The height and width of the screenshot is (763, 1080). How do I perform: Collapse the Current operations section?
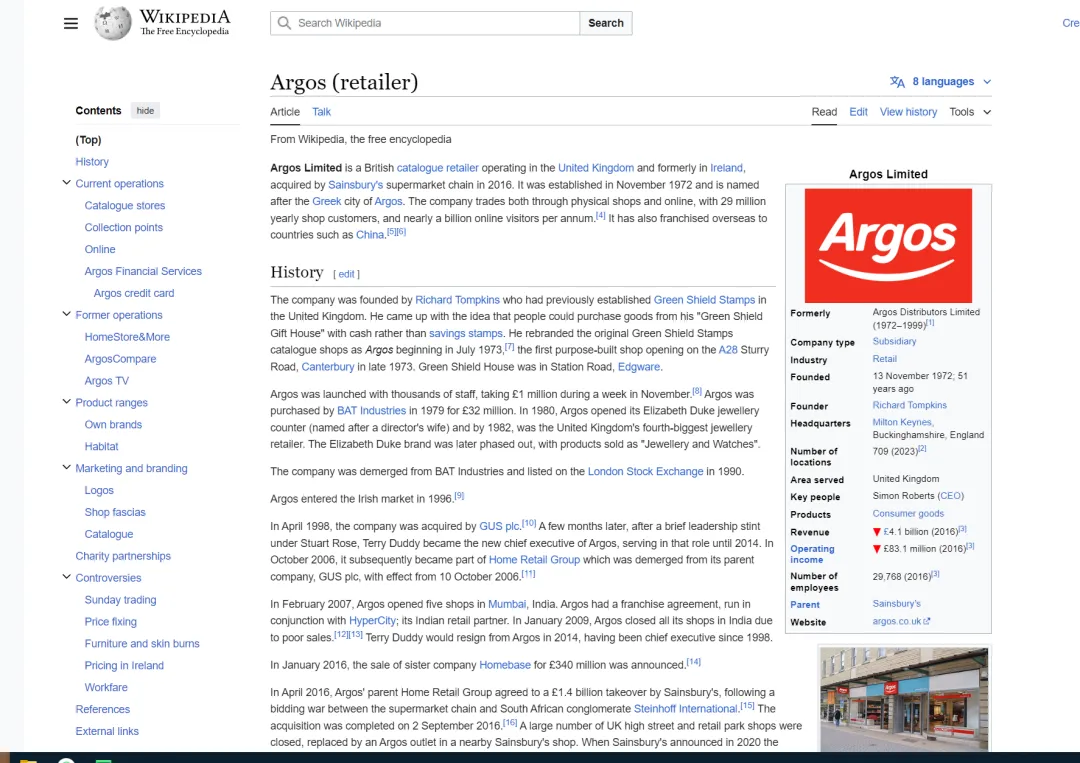pos(66,182)
